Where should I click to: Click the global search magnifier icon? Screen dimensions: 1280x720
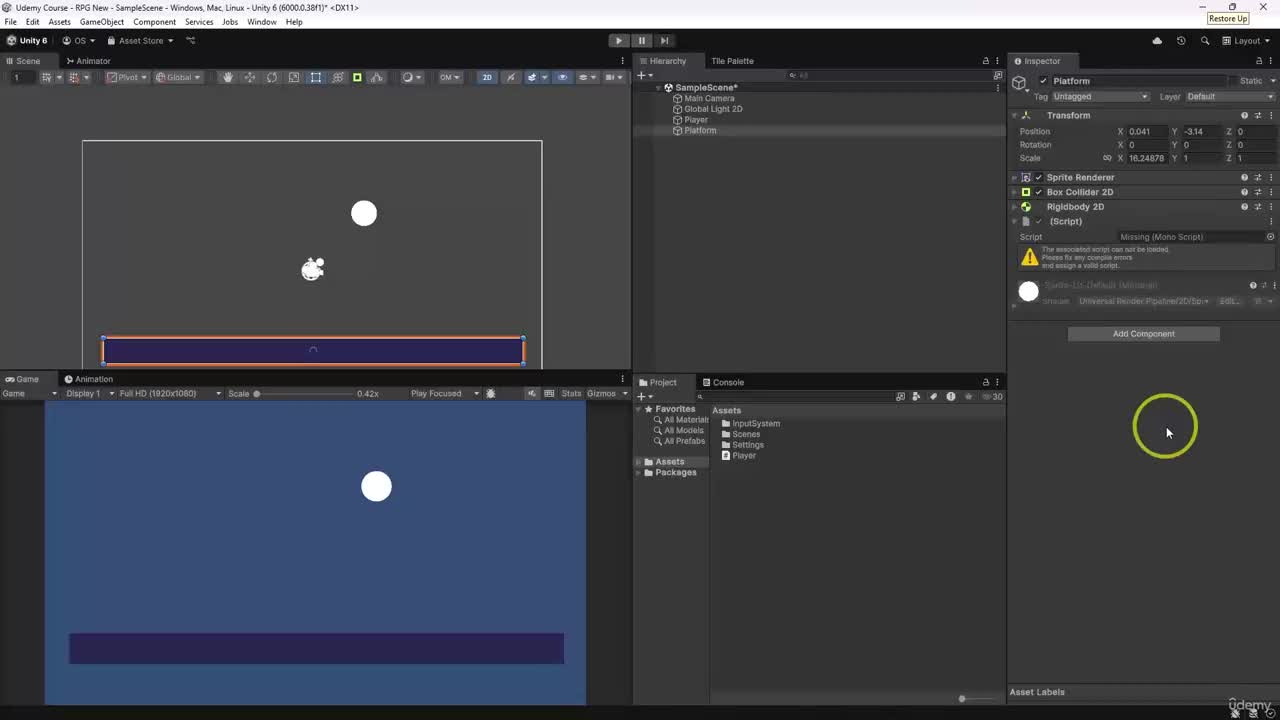1204,41
